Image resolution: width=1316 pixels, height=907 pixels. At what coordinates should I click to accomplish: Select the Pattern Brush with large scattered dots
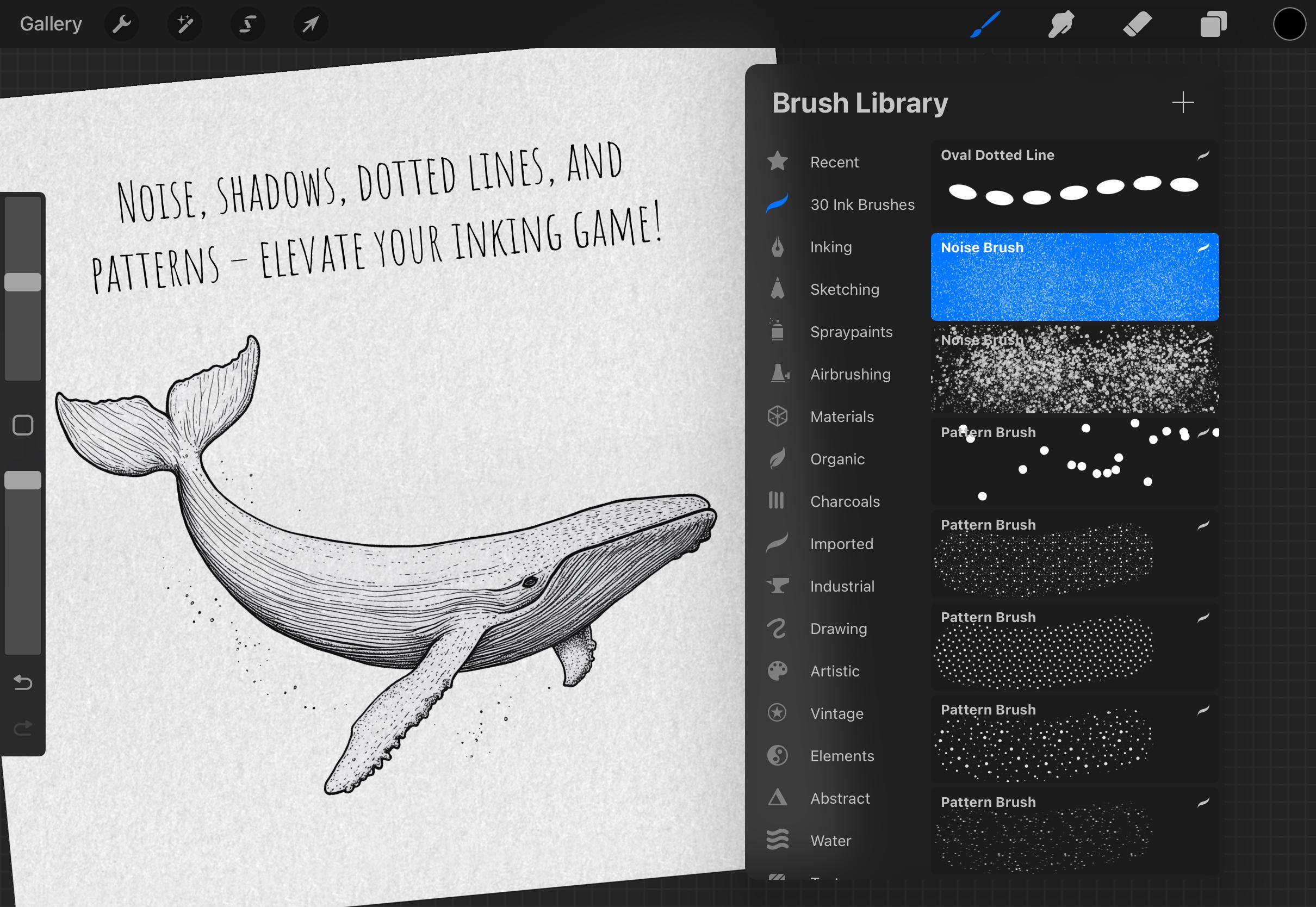click(1075, 462)
